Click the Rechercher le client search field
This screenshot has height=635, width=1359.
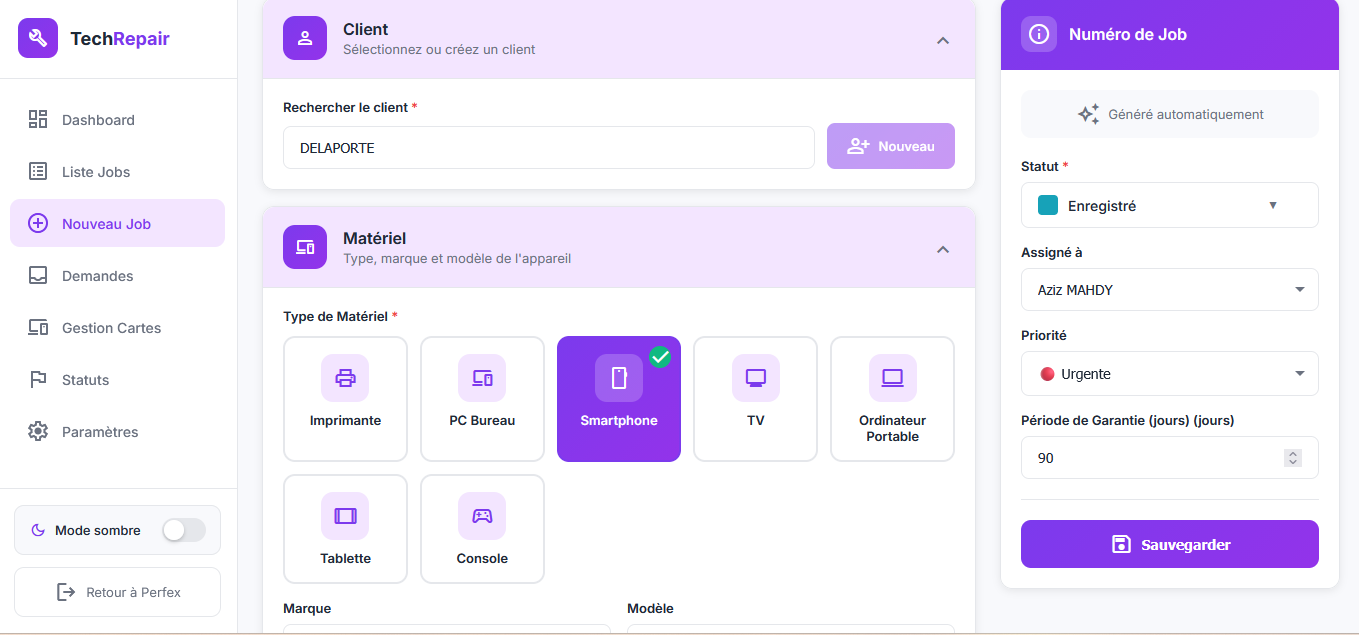(x=548, y=148)
